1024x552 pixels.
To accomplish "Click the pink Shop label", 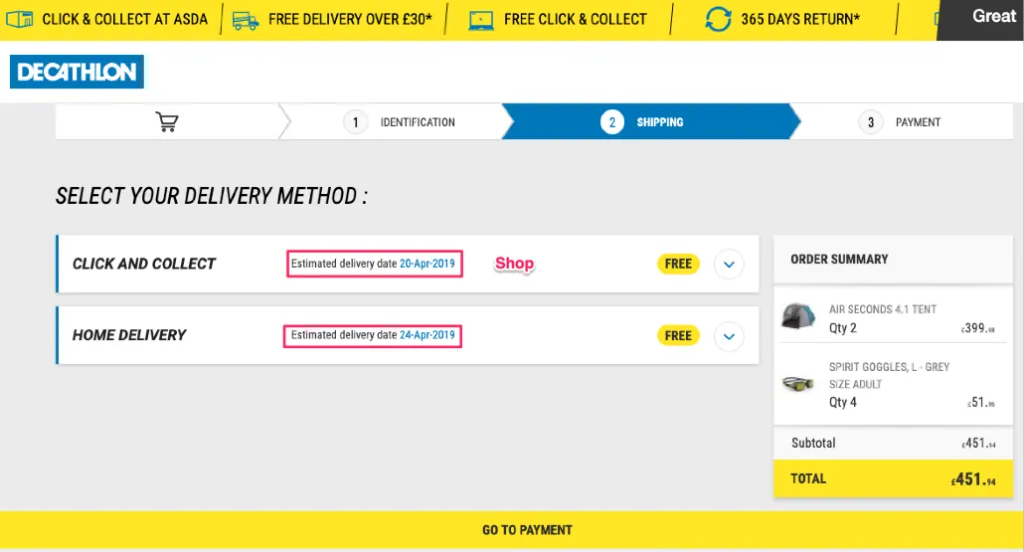I will [515, 263].
